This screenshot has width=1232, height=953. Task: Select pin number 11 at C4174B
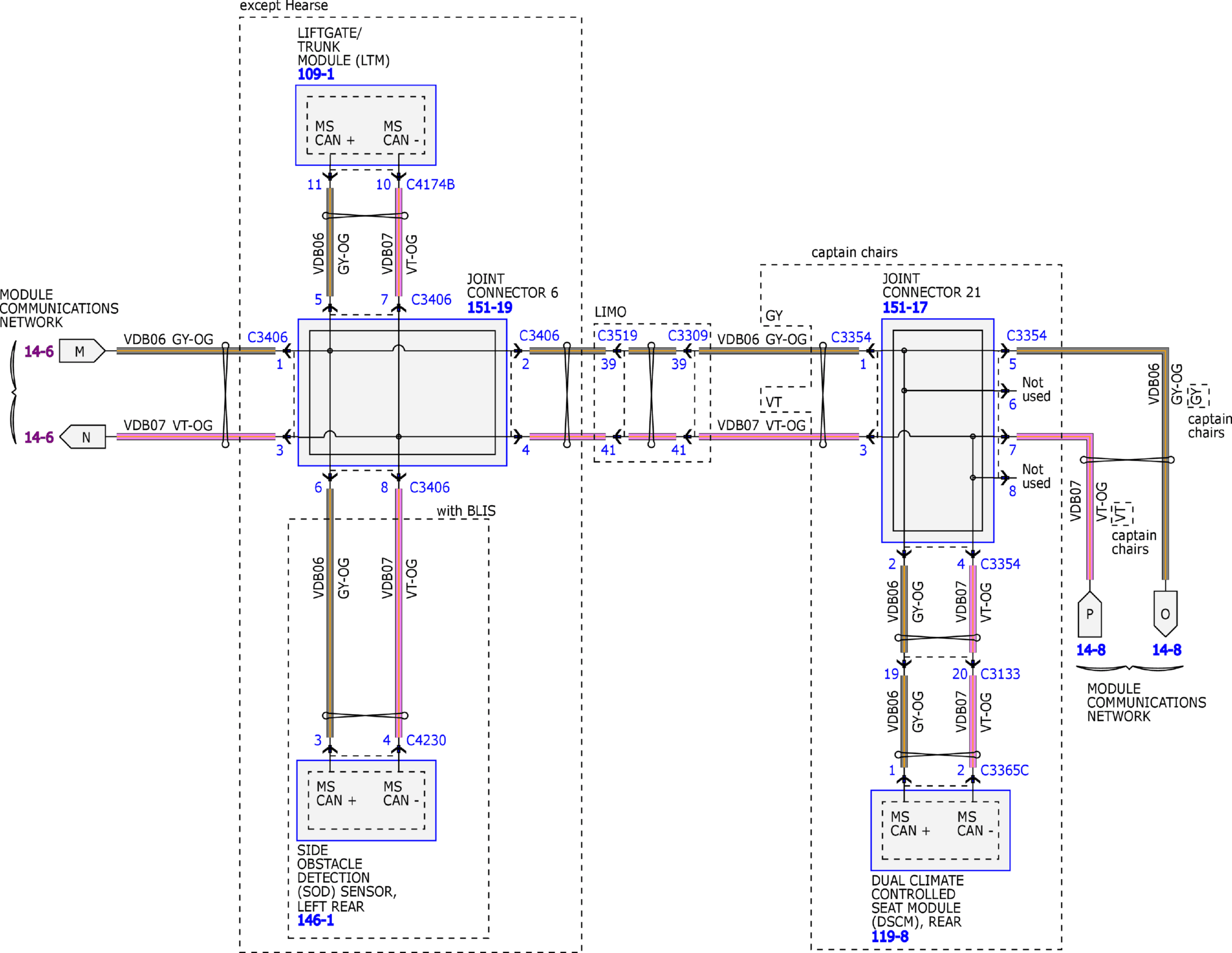[x=314, y=185]
